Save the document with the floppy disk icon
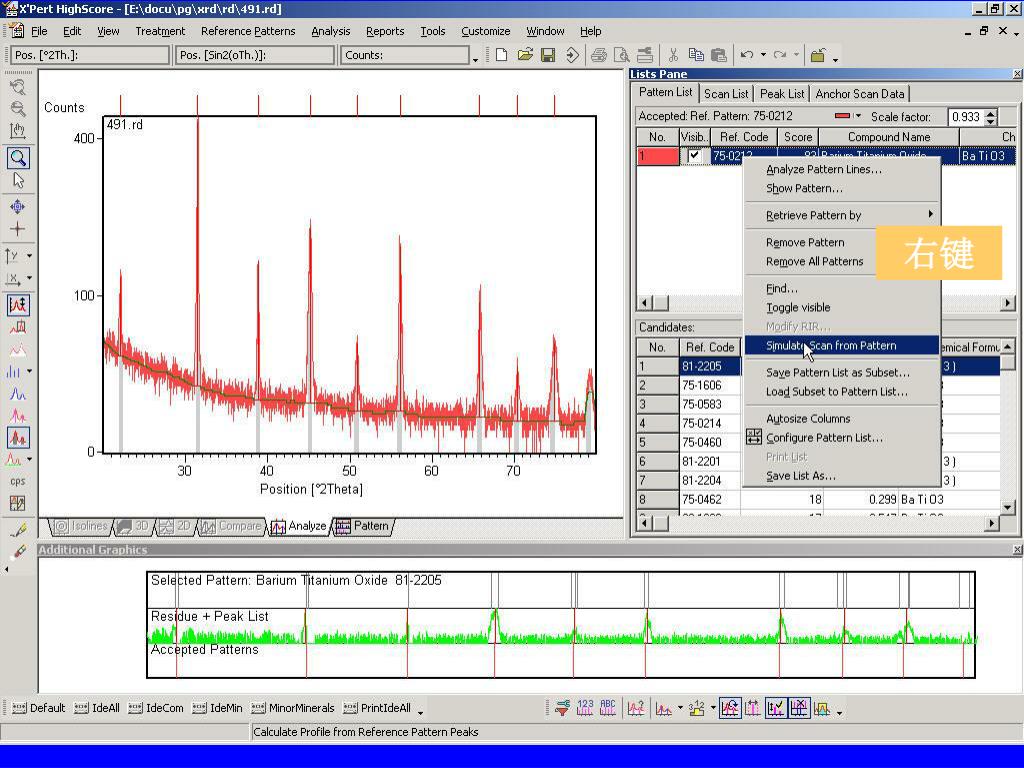Screen dimensions: 1024x768 click(548, 55)
